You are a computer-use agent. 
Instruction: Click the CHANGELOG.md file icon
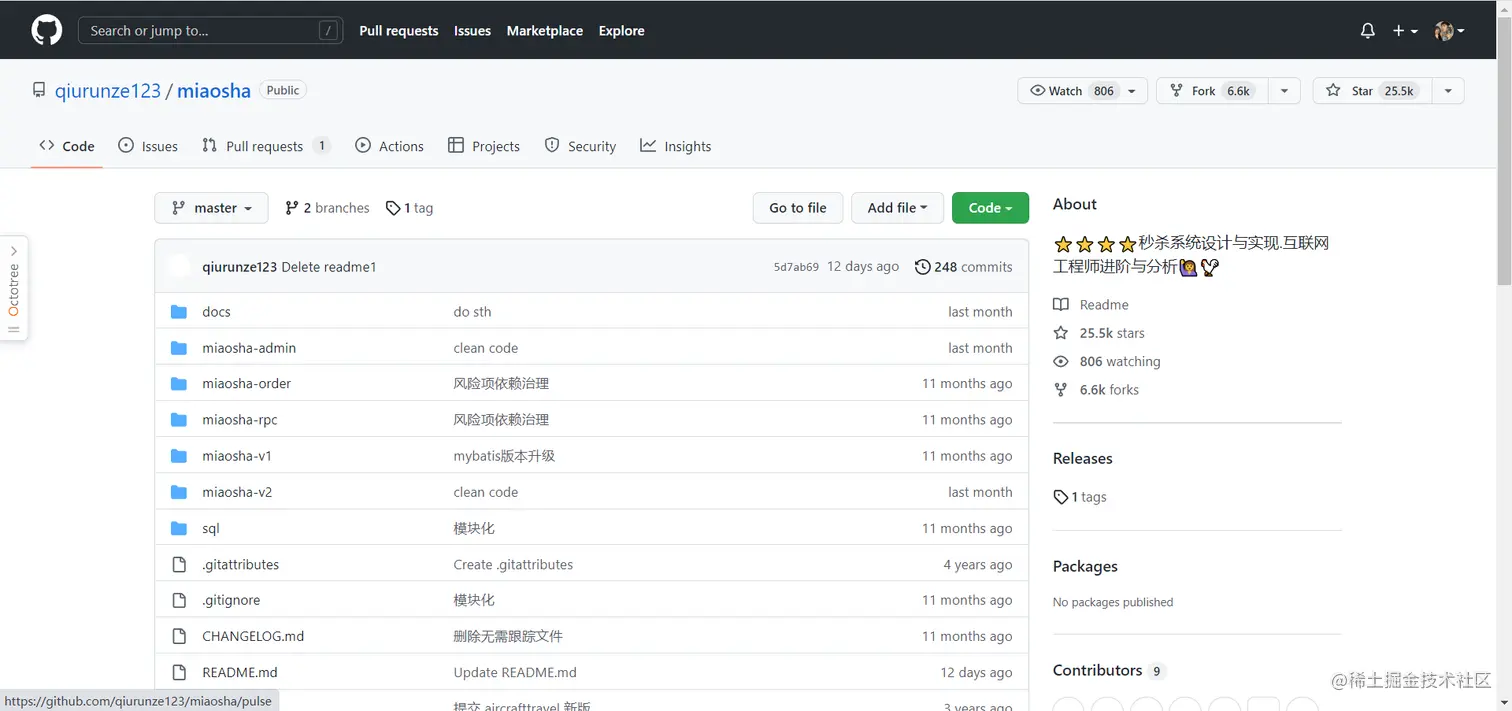[179, 636]
